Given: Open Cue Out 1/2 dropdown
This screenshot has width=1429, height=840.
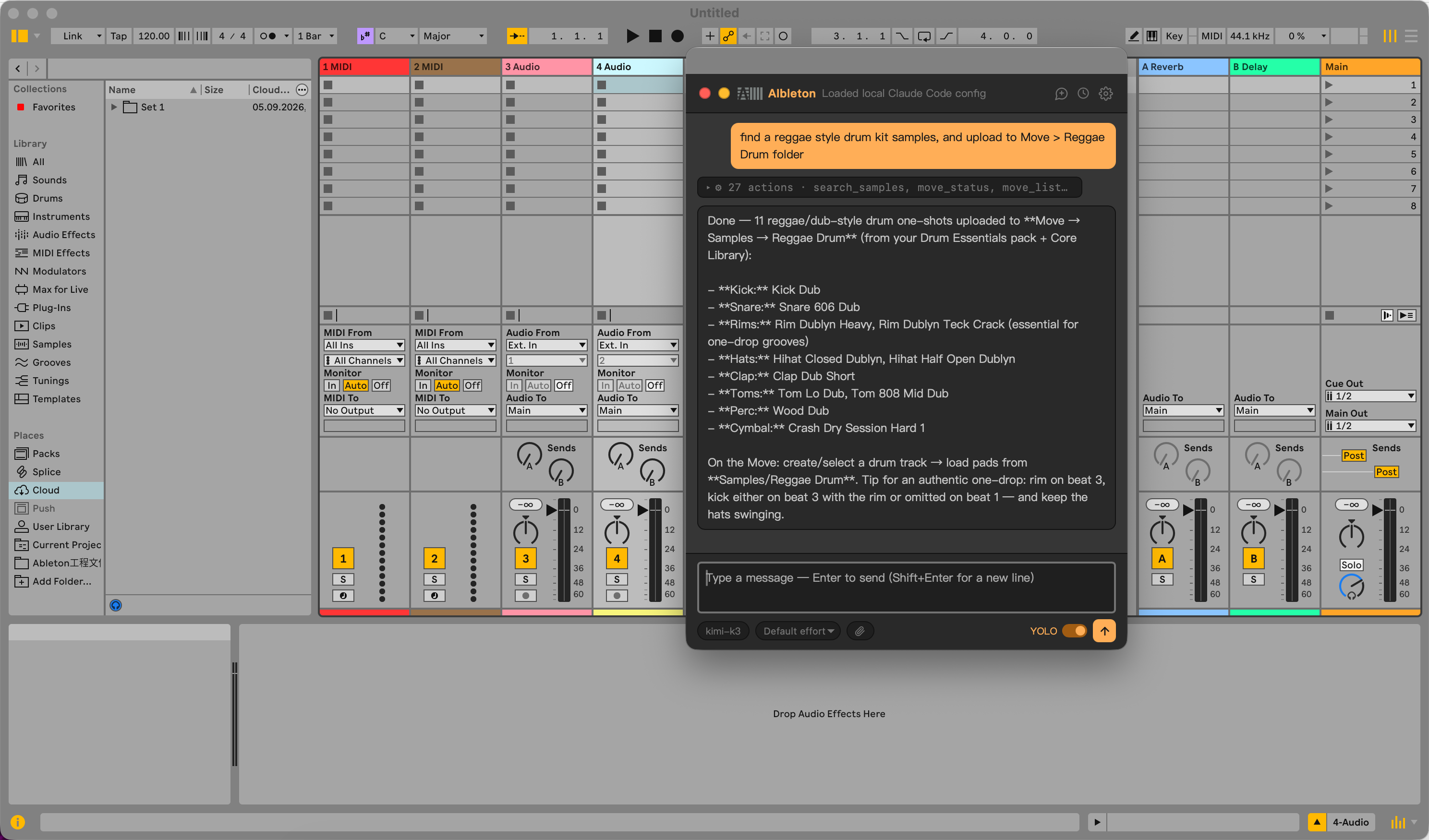Looking at the screenshot, I should tap(1370, 396).
